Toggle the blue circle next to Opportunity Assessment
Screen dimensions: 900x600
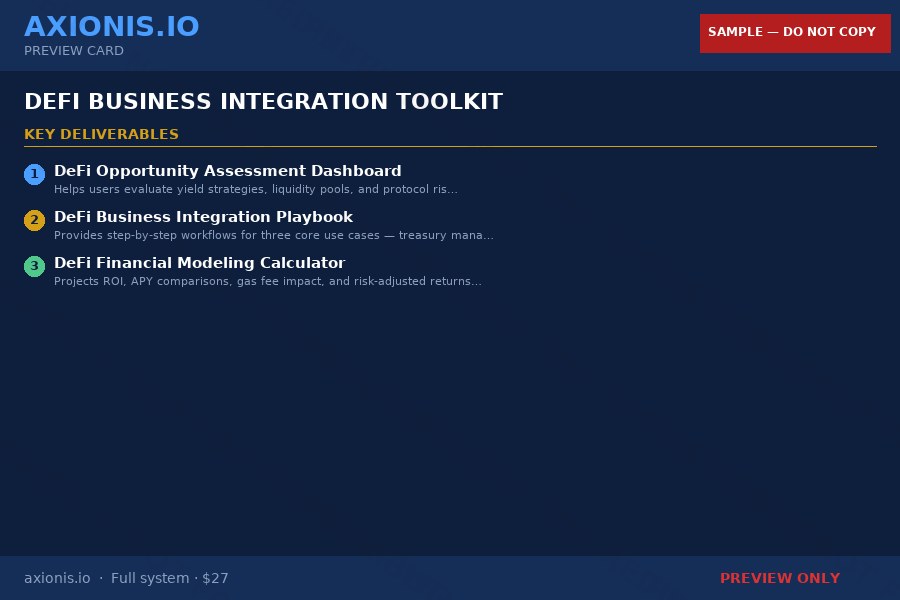click(34, 173)
